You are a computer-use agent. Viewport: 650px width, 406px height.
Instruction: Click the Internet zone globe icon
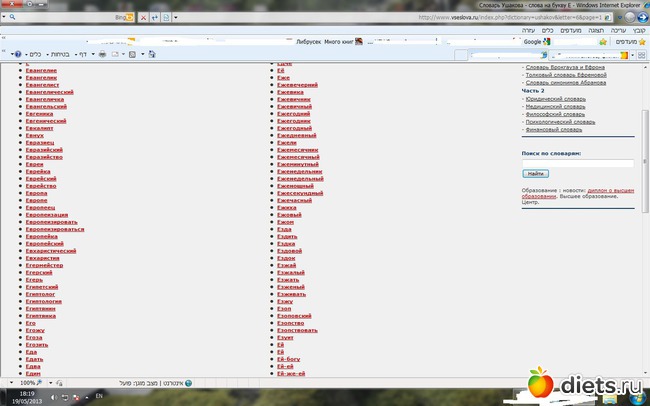coord(188,382)
